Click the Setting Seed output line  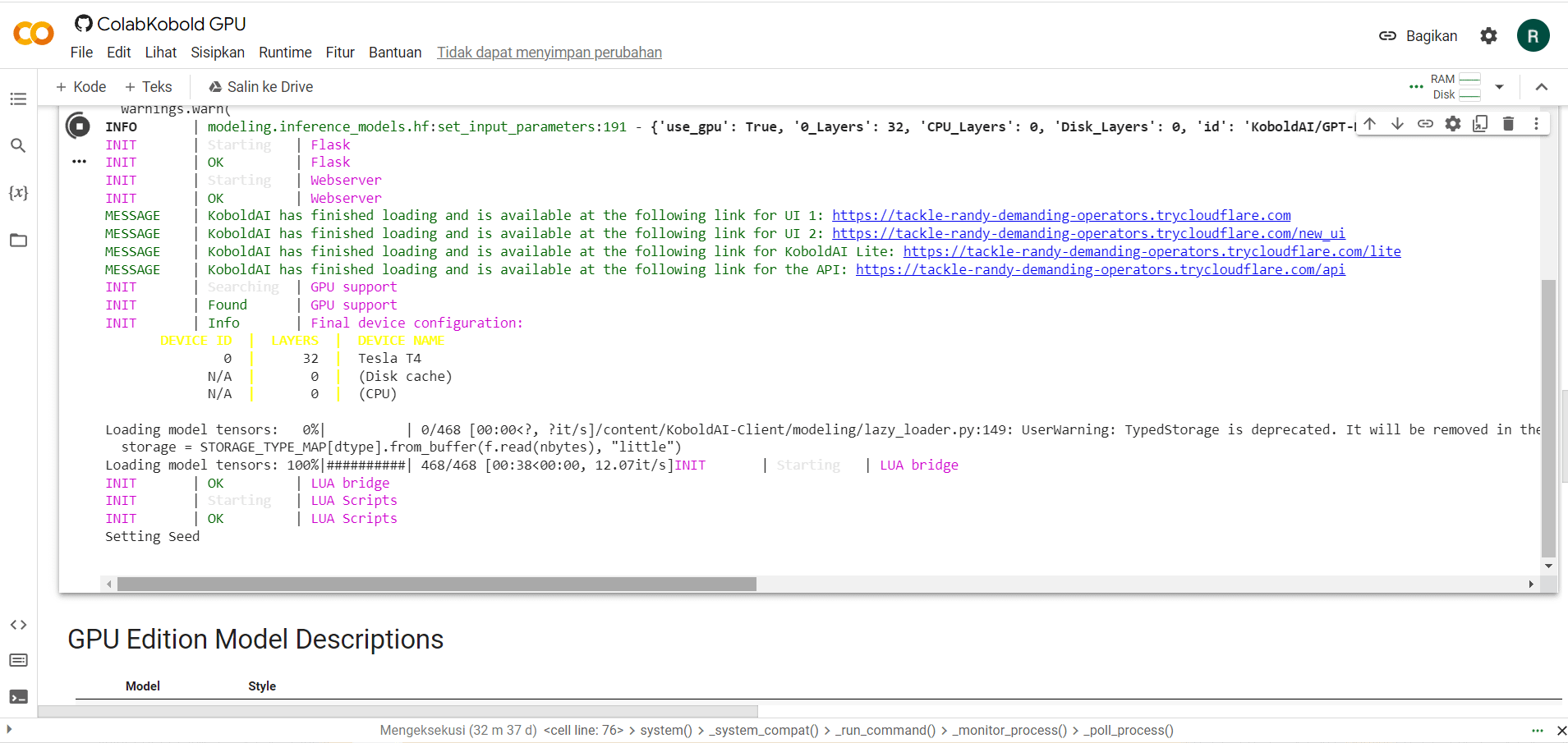[152, 536]
